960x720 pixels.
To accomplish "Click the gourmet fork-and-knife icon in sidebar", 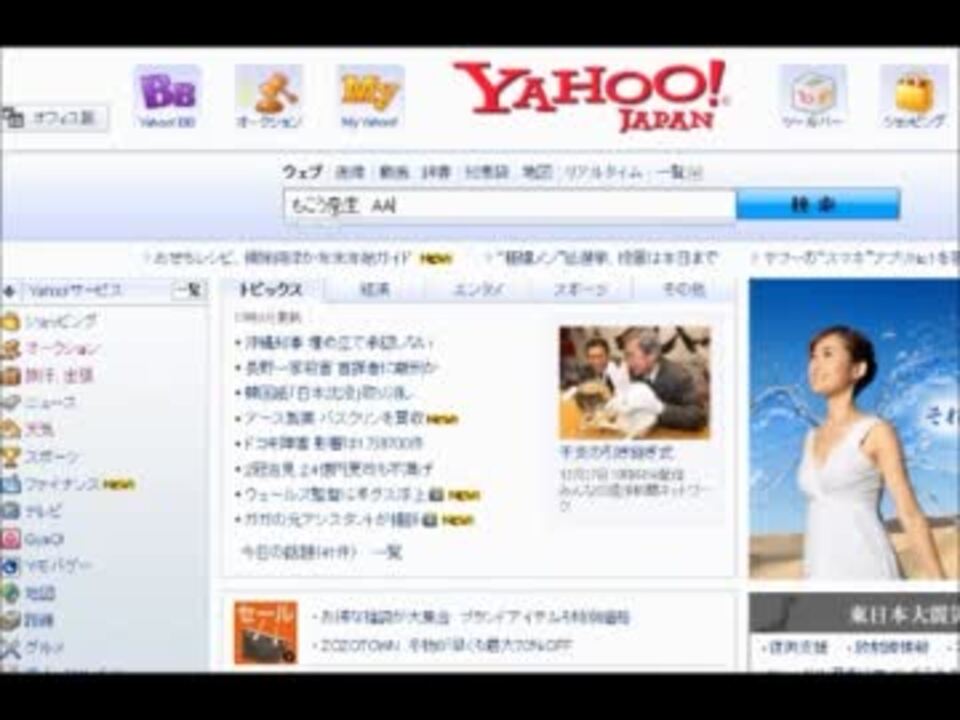I will [x=10, y=647].
